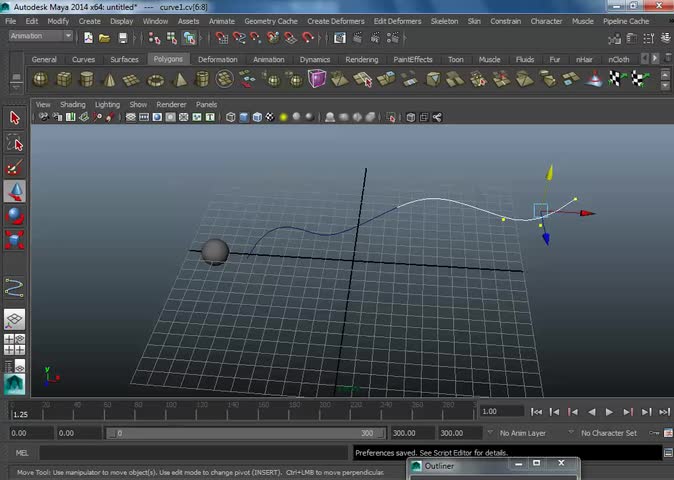
Task: Click the CV curve tool icon
Action: 14,289
